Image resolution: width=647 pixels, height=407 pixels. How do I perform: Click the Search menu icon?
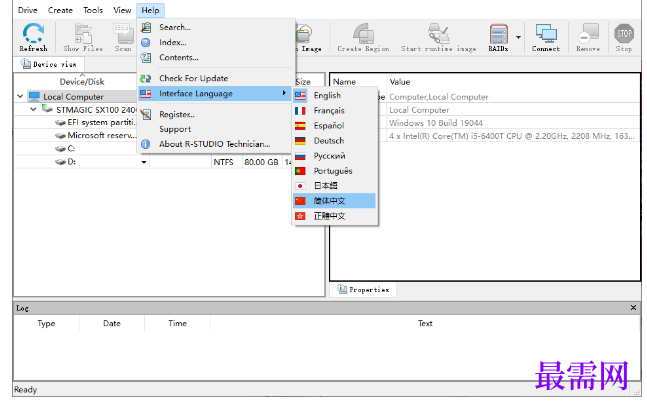tap(146, 27)
